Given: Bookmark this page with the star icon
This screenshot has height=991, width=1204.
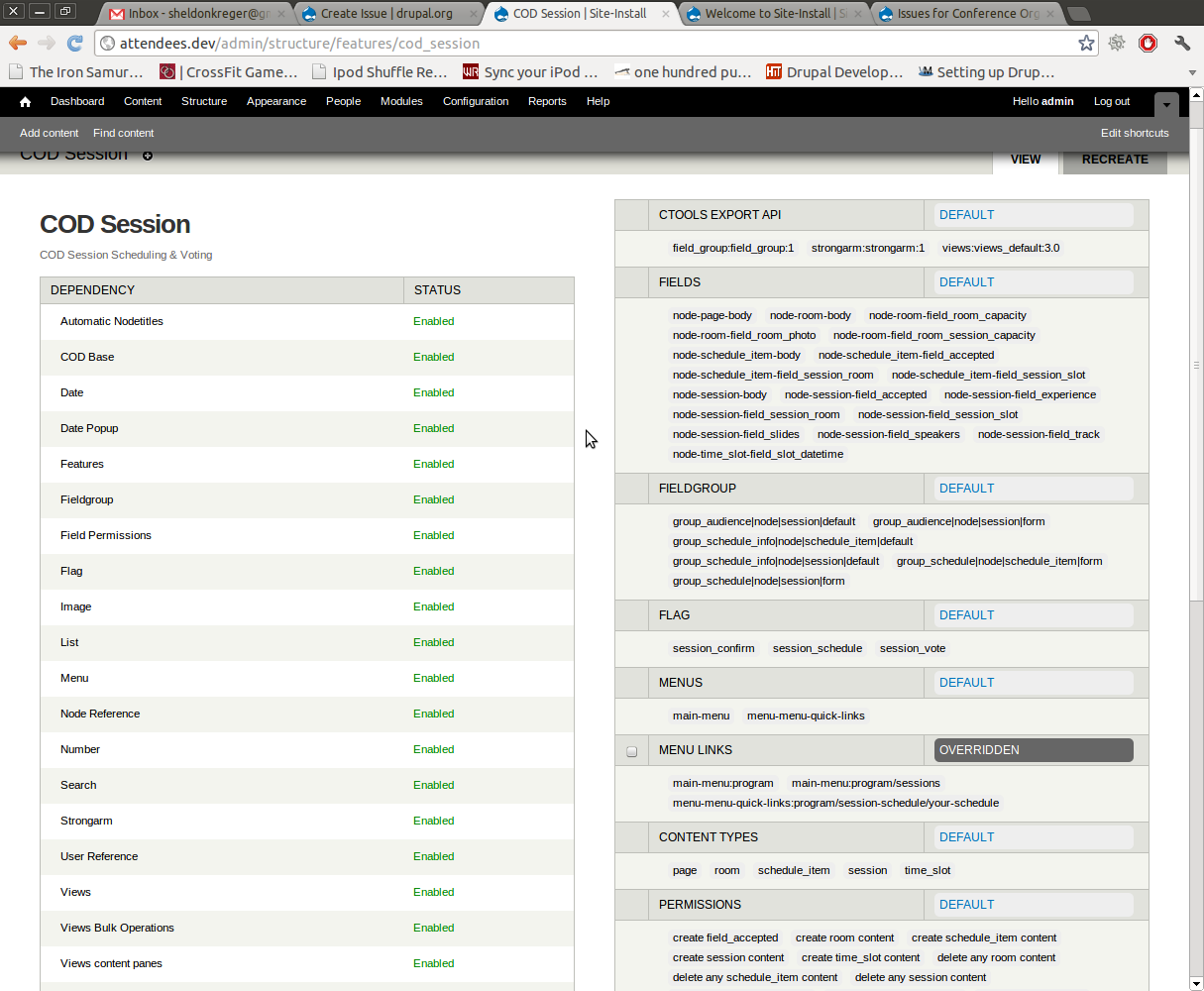Looking at the screenshot, I should click(1086, 43).
